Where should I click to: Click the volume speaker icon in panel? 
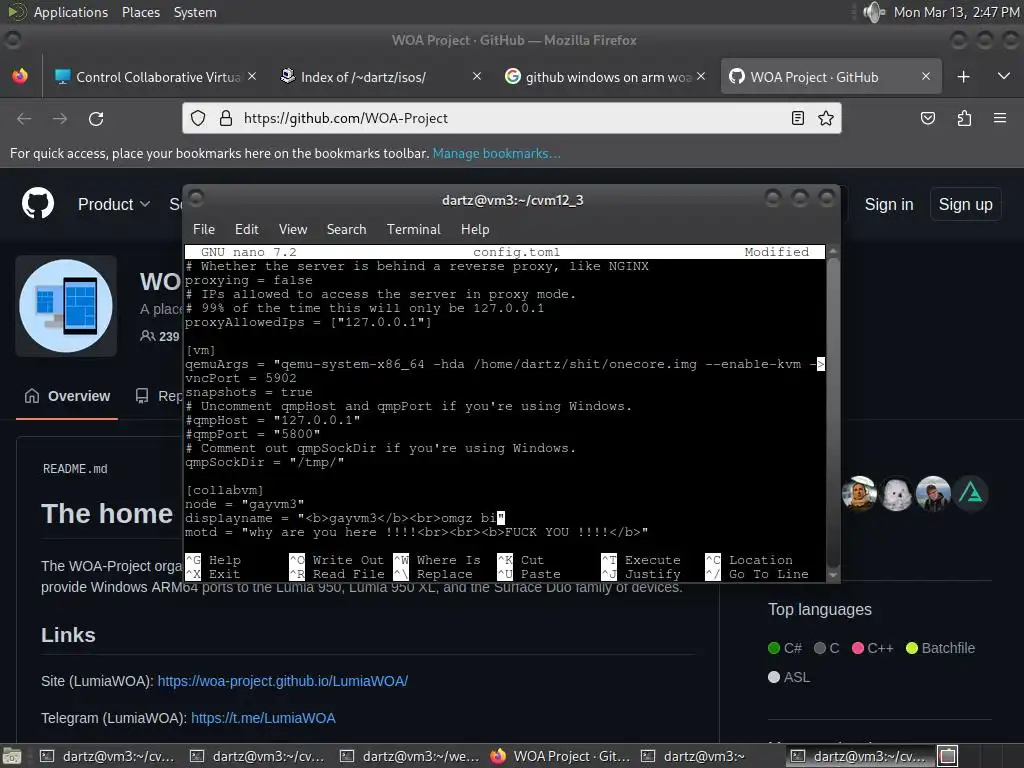872,12
